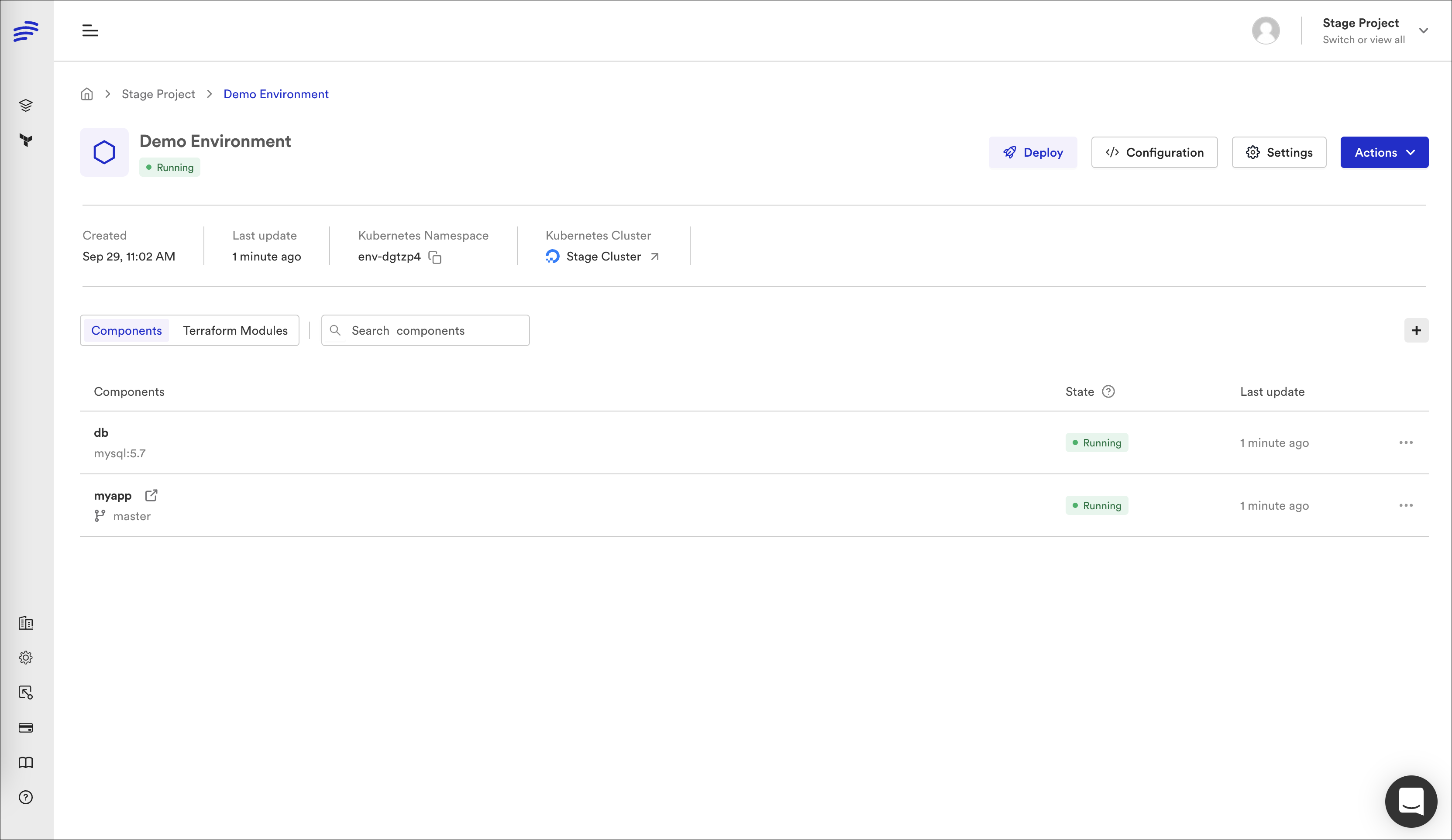
Task: Click the State help question icon
Action: coord(1108,391)
